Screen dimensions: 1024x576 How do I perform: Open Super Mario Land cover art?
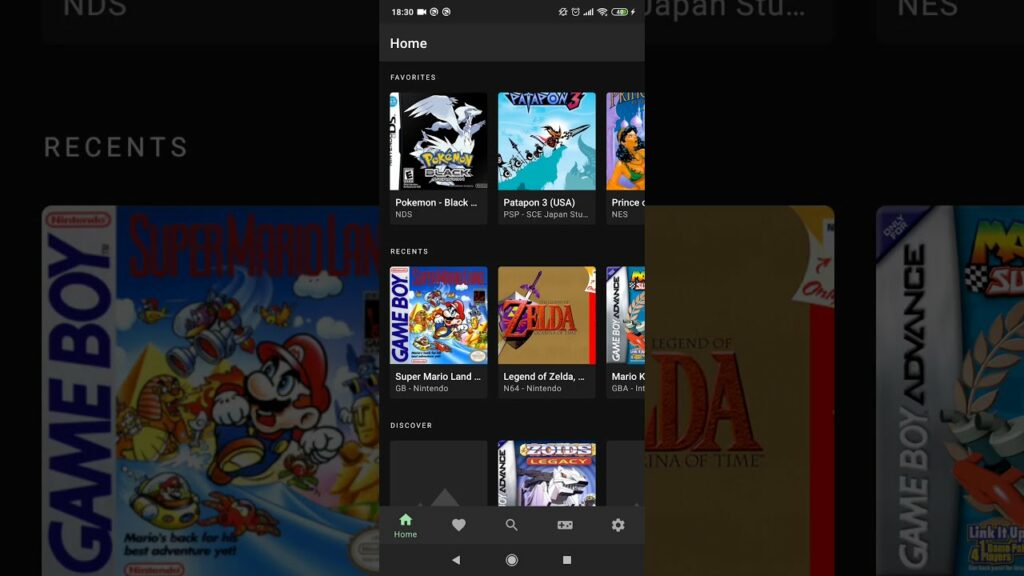[438, 315]
